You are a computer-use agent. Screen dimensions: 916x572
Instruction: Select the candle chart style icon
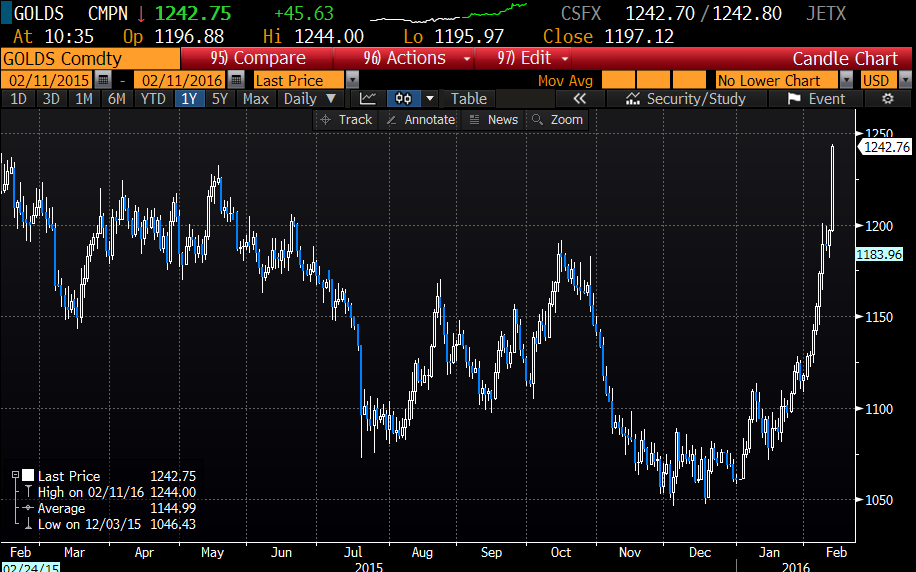coord(404,98)
